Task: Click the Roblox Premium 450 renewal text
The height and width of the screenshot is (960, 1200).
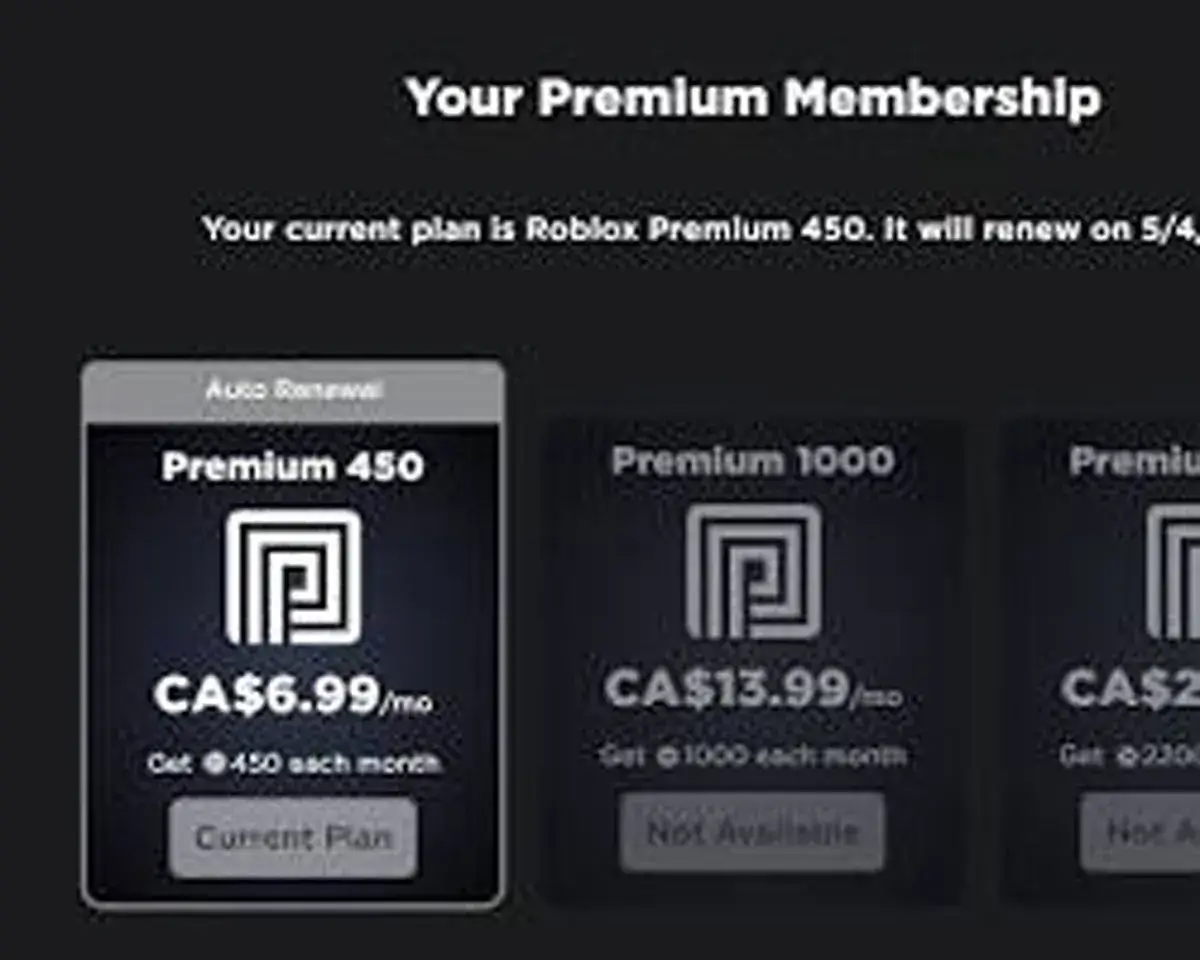Action: pyautogui.click(x=700, y=228)
